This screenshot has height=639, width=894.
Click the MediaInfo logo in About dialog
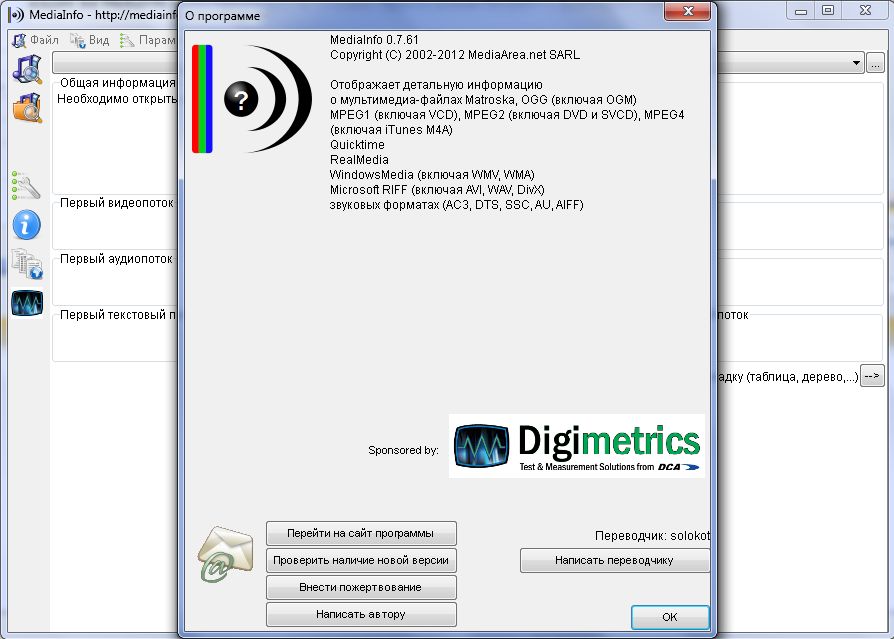point(252,99)
